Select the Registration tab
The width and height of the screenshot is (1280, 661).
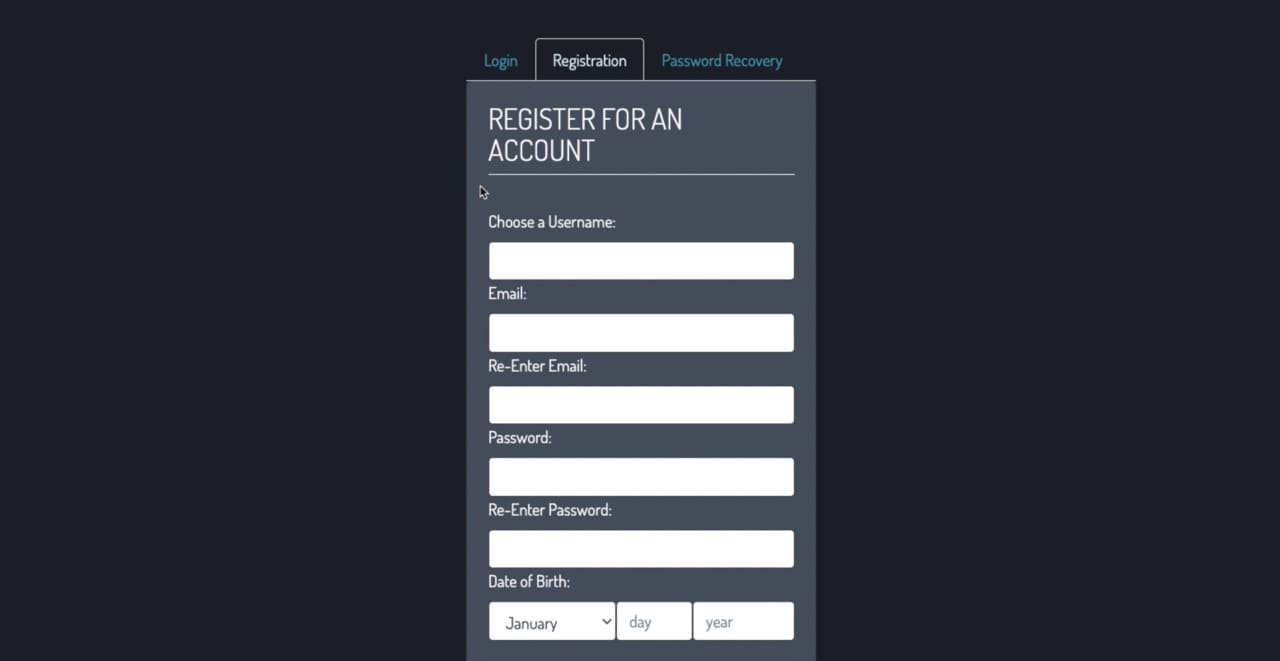[589, 61]
